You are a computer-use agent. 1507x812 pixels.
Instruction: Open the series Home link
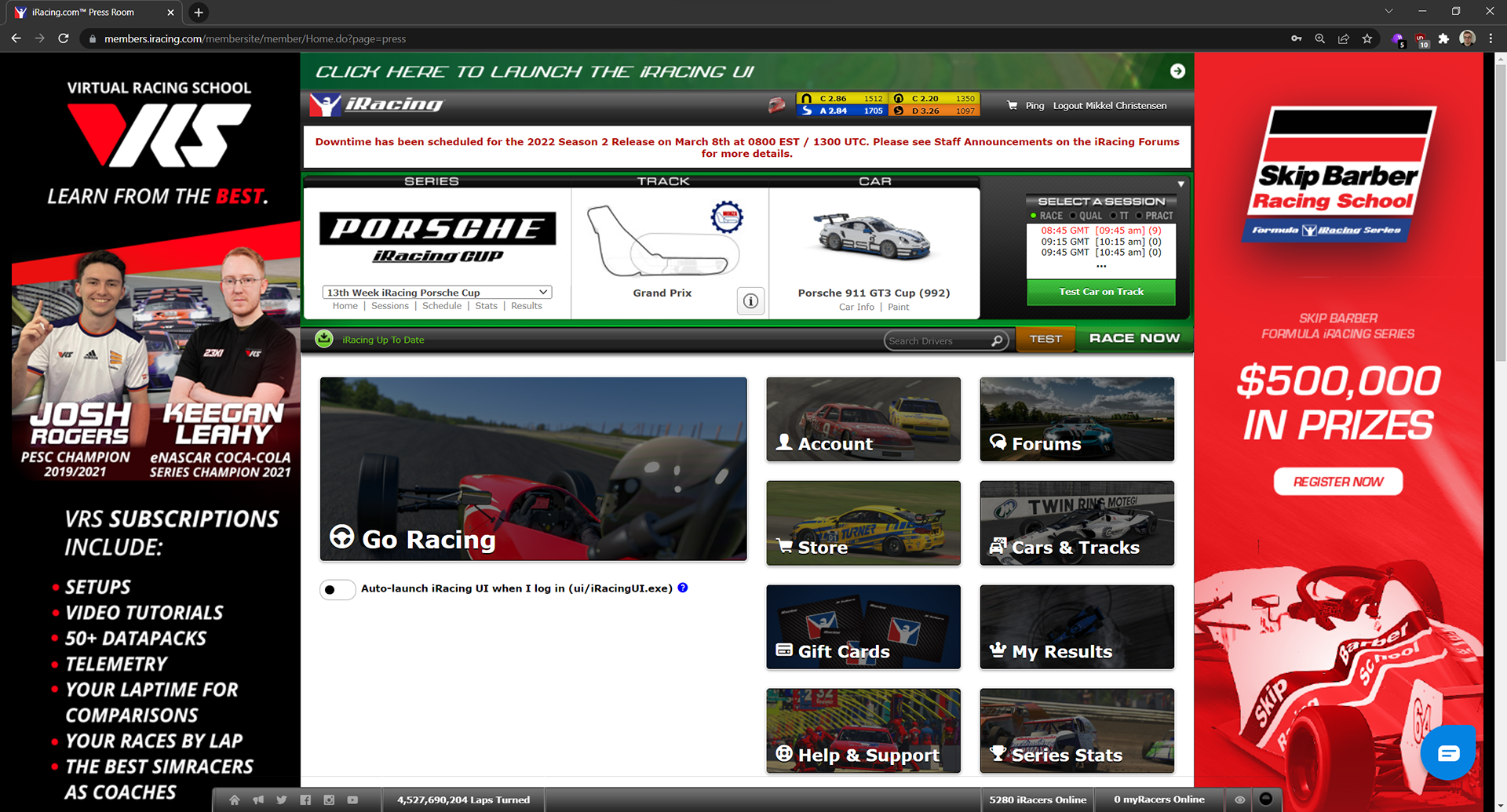(x=345, y=306)
